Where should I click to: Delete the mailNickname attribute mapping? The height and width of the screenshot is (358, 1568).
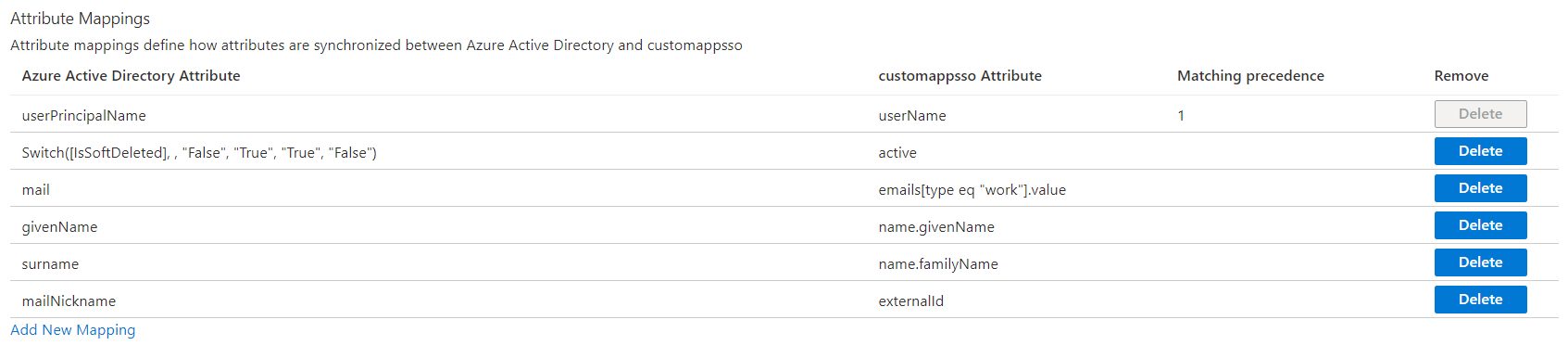(1480, 300)
